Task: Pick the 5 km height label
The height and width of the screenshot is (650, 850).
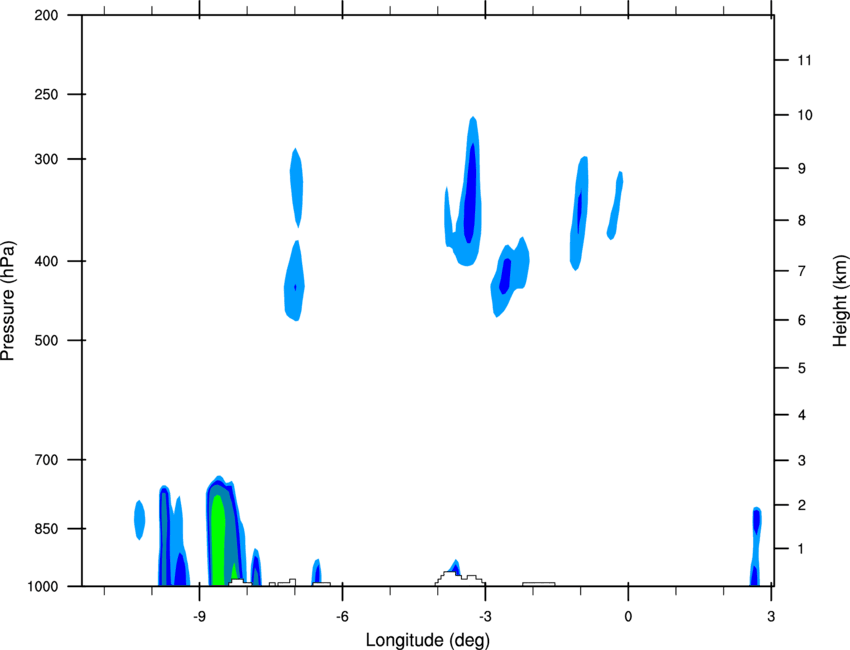Action: coord(802,368)
